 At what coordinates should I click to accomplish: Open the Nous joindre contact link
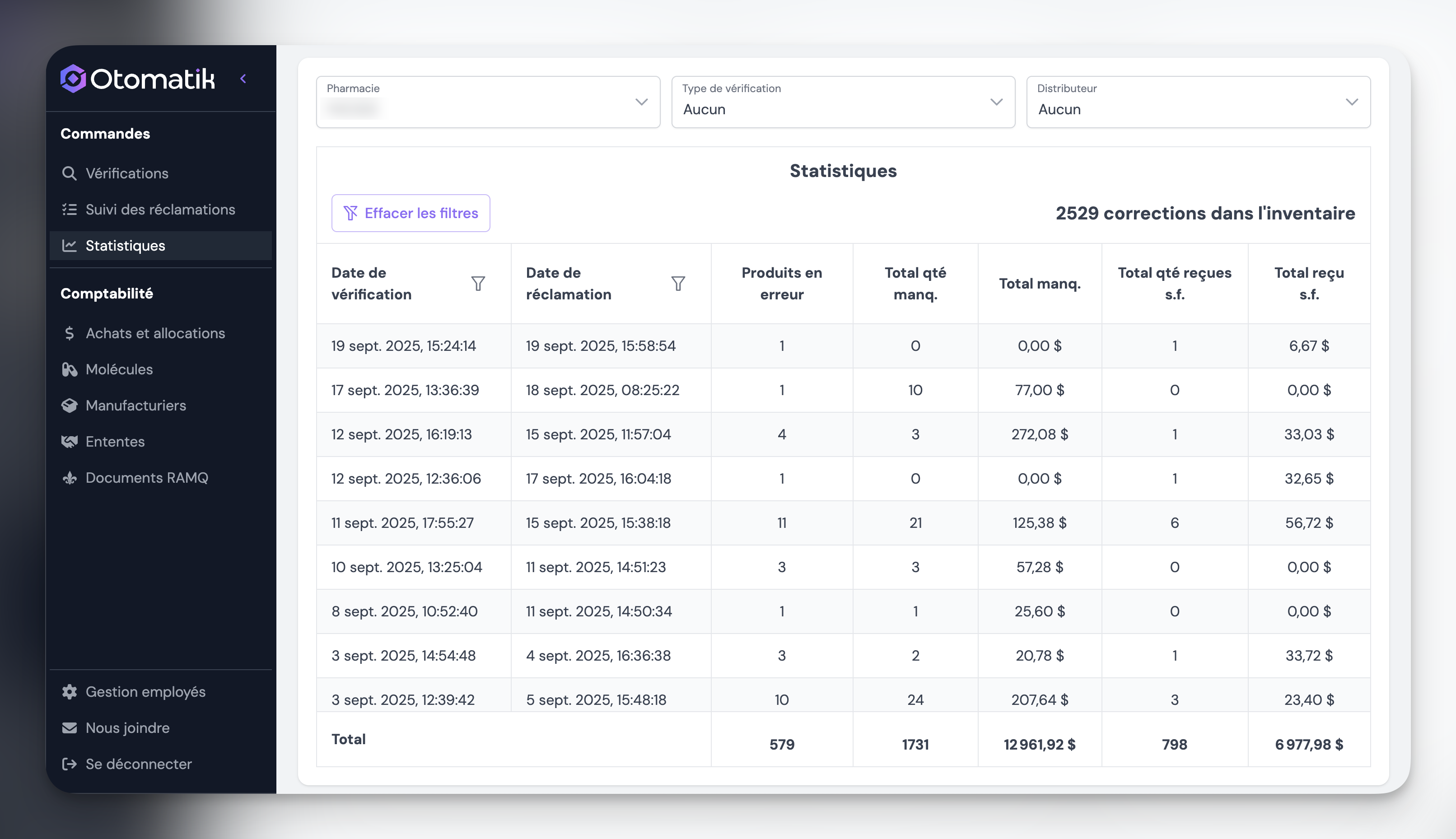127,728
